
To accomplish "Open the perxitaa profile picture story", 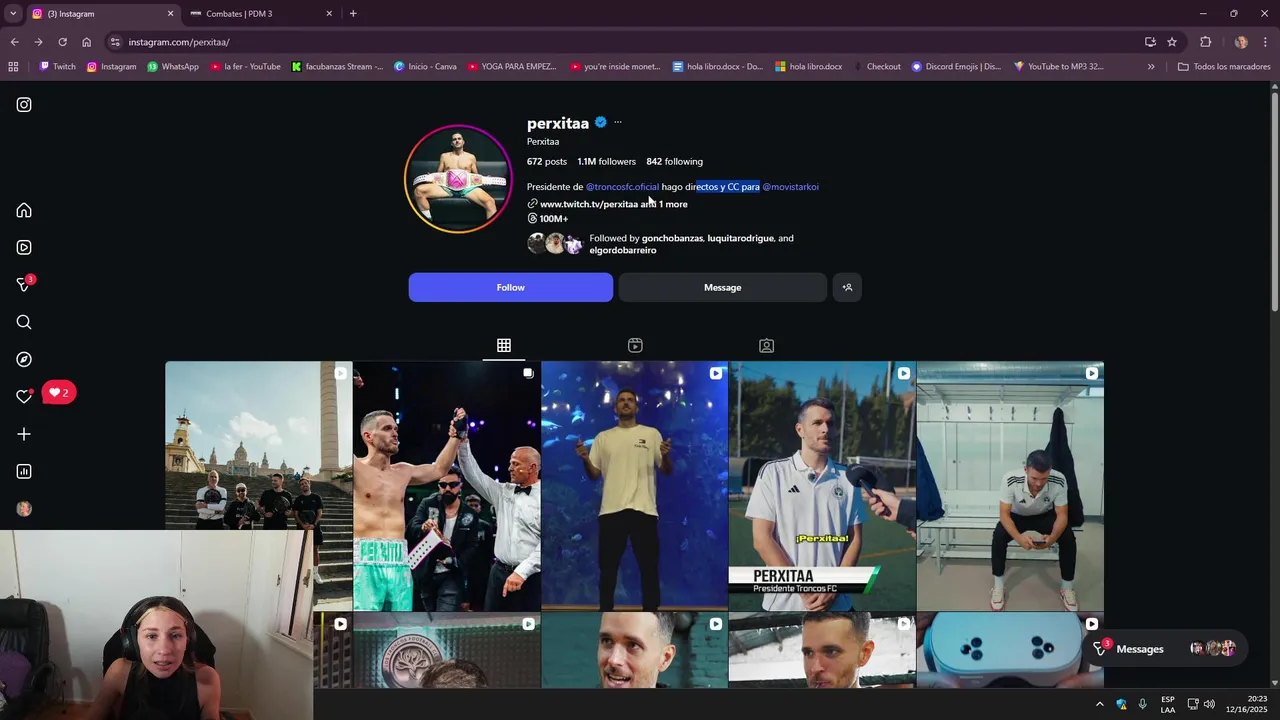I will pyautogui.click(x=458, y=179).
